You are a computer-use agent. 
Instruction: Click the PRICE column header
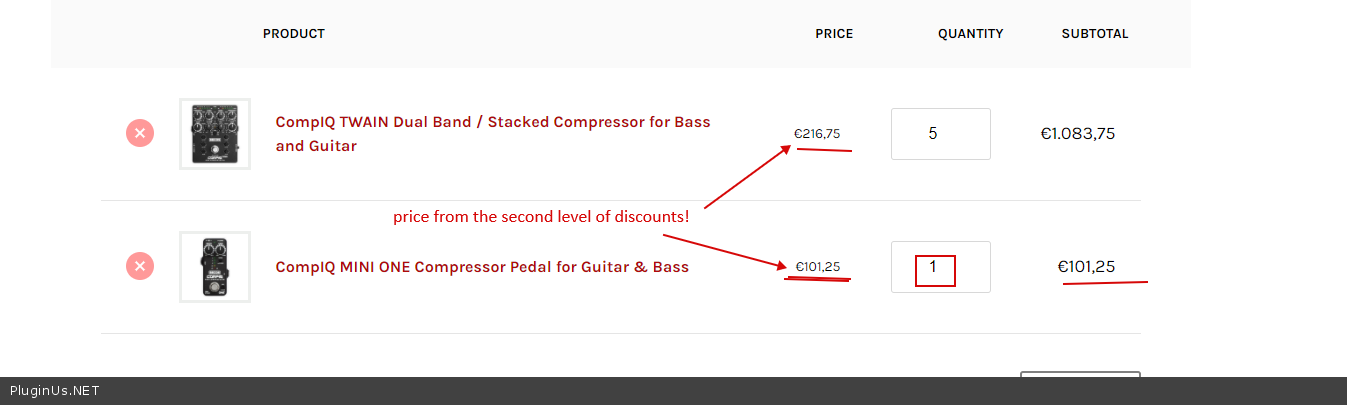point(834,34)
